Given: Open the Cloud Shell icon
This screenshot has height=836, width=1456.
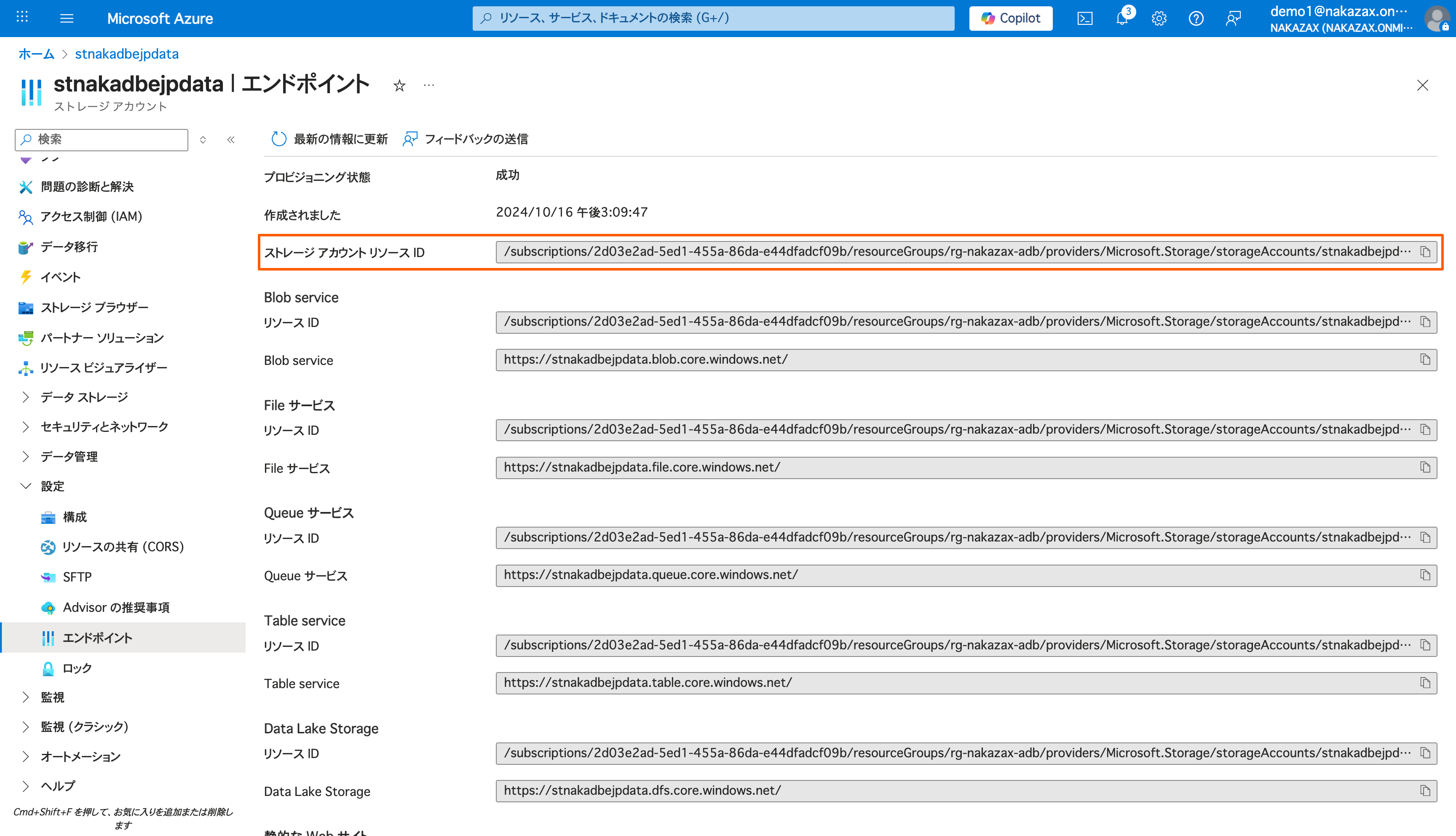Looking at the screenshot, I should 1084,19.
